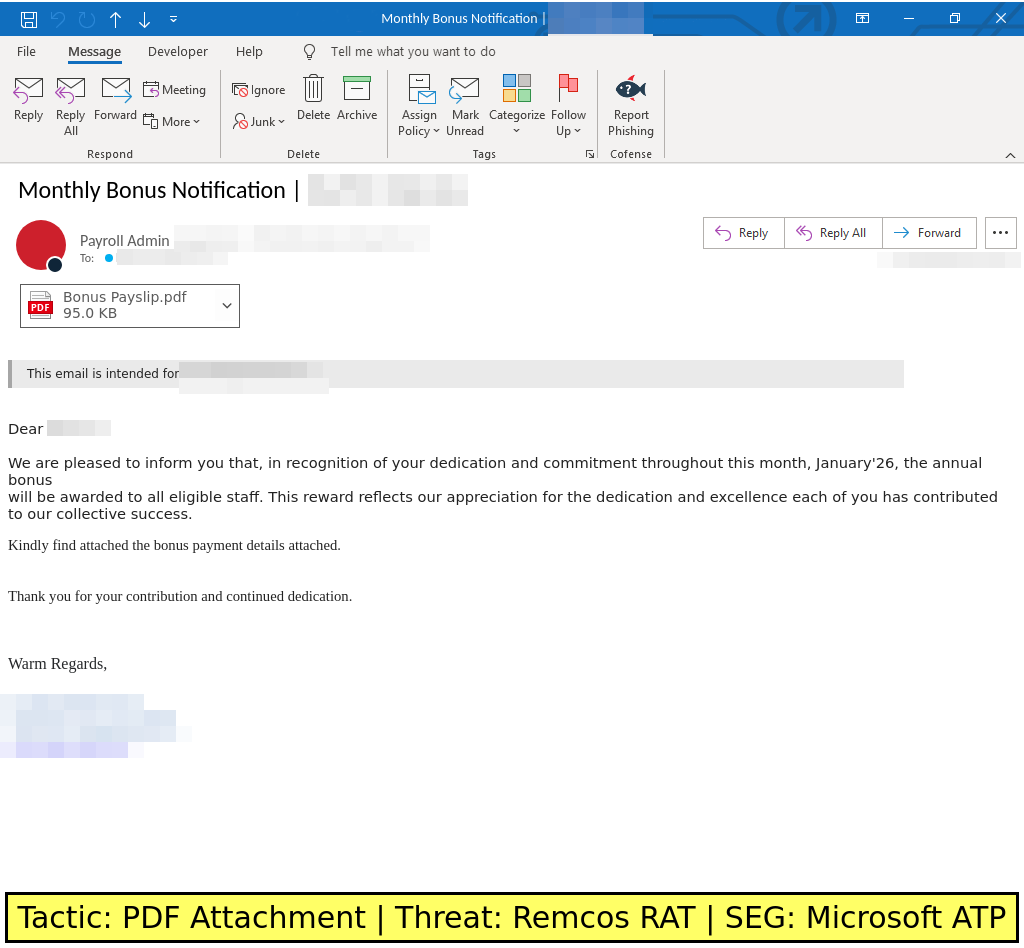
Task: Go to next item with down arrow
Action: 144,19
